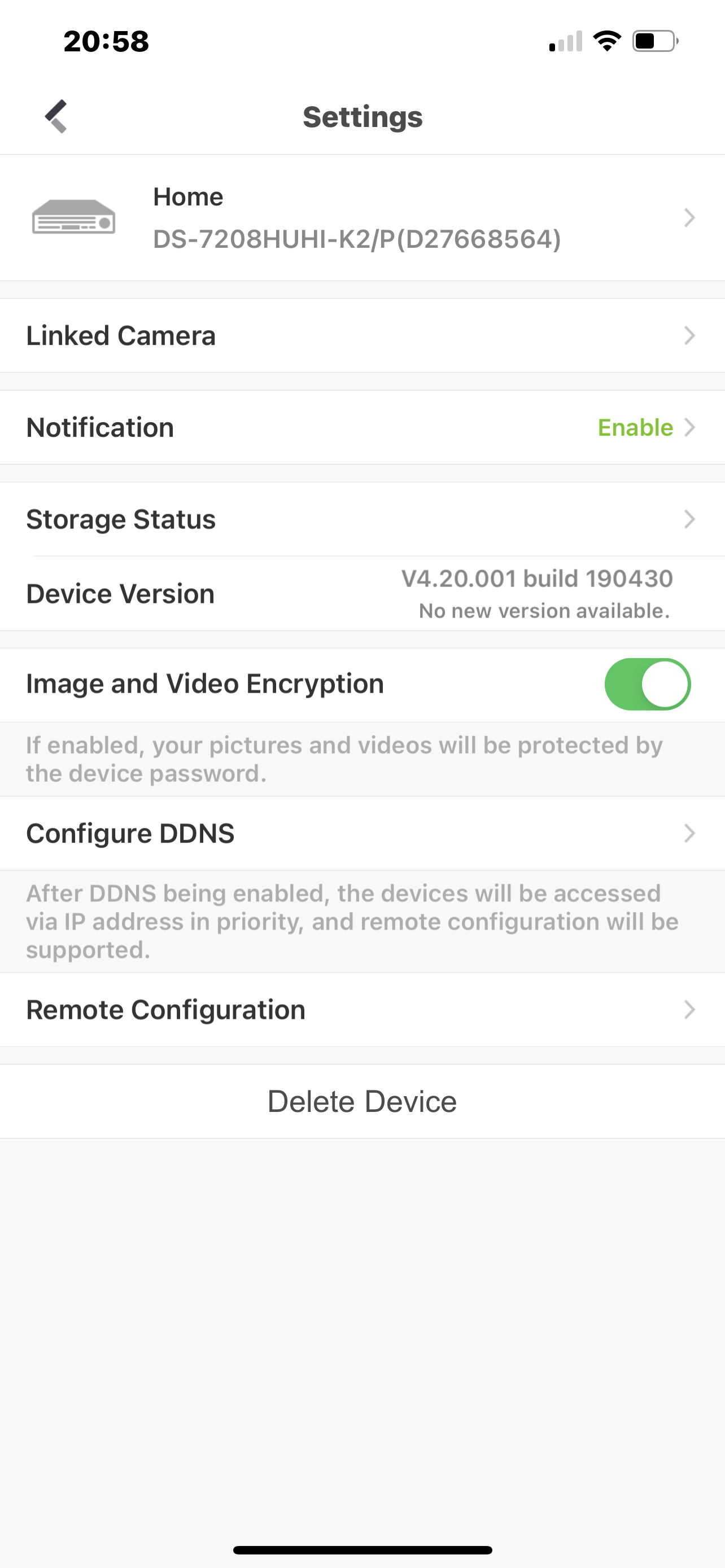Toggle Image and Video Encryption switch
Screen dimensions: 725x1568
pyautogui.click(x=647, y=684)
